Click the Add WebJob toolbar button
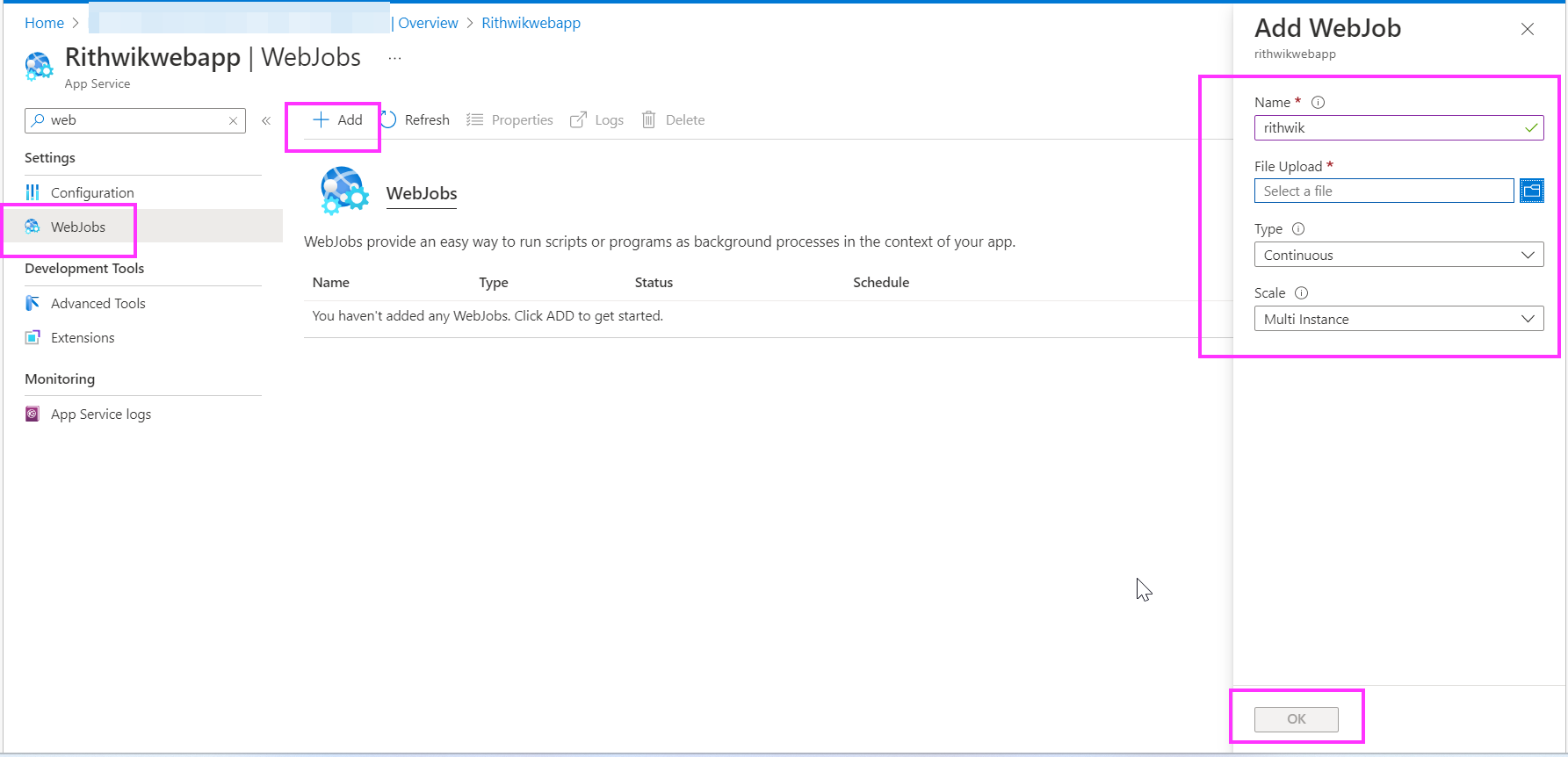Screen dimensions: 1568x757 [338, 120]
